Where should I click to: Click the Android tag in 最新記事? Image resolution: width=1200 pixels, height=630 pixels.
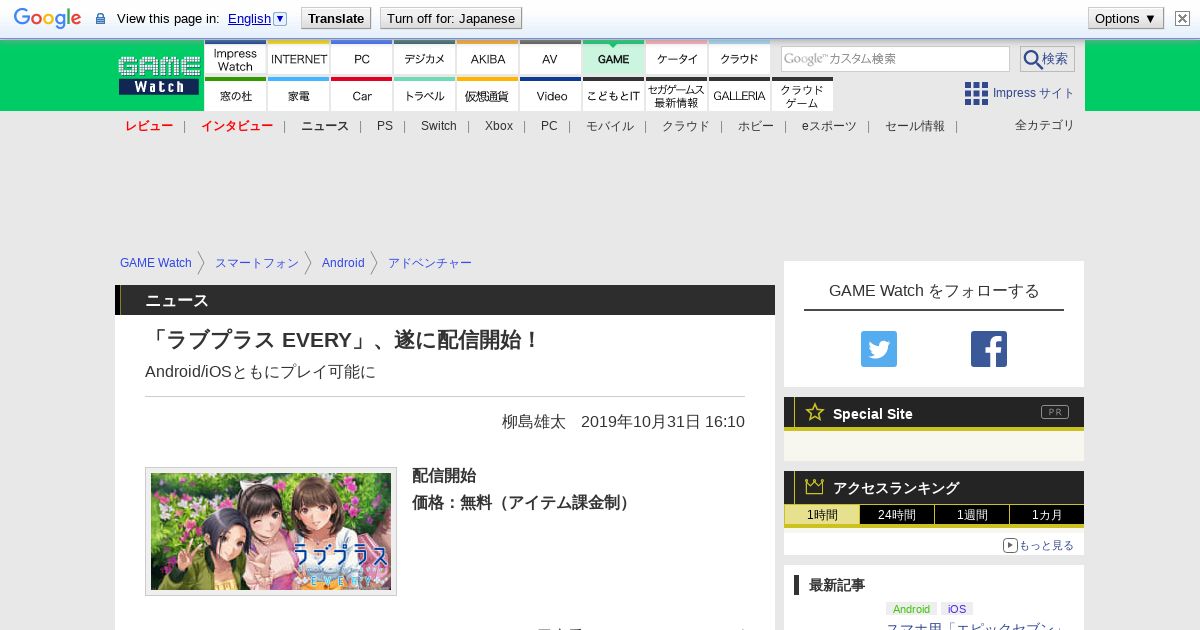(911, 609)
